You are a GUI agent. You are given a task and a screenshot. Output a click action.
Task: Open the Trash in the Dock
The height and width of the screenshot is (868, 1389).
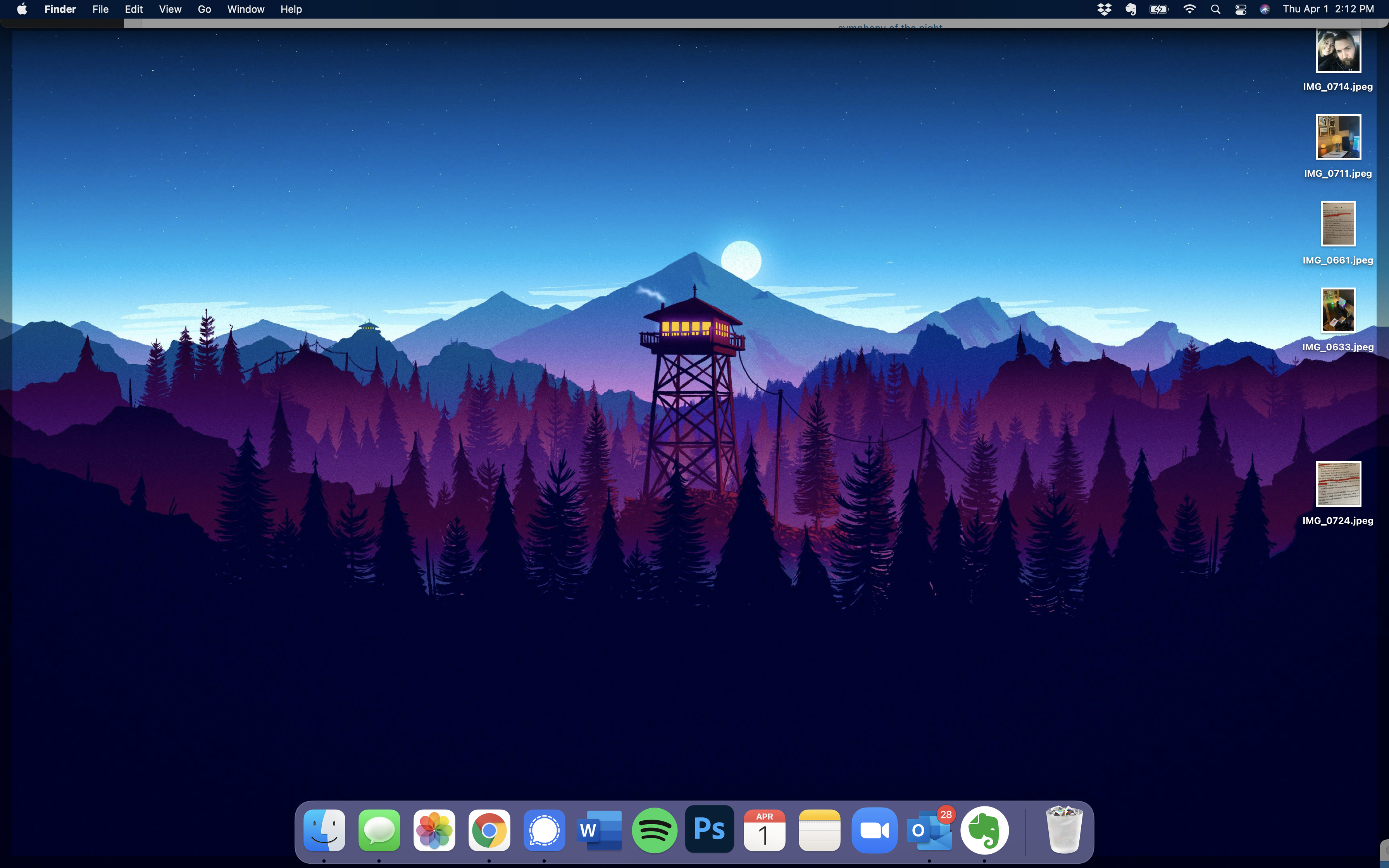click(x=1064, y=830)
